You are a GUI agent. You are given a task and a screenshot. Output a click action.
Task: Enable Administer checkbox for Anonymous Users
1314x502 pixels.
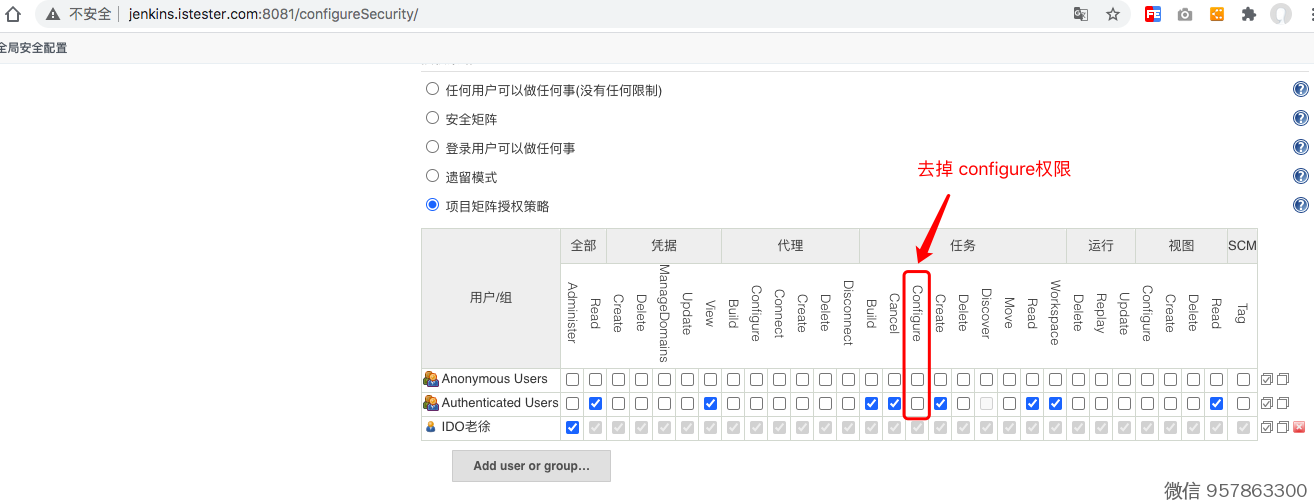[x=572, y=380]
